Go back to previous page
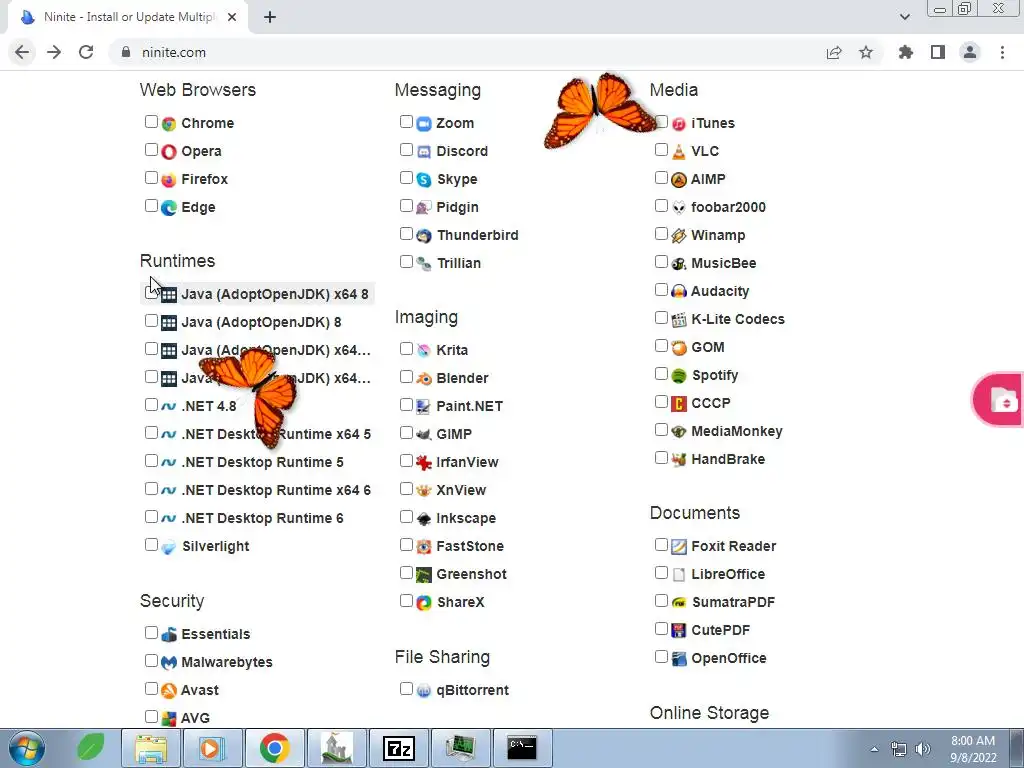This screenshot has width=1024, height=768. pyautogui.click(x=22, y=52)
